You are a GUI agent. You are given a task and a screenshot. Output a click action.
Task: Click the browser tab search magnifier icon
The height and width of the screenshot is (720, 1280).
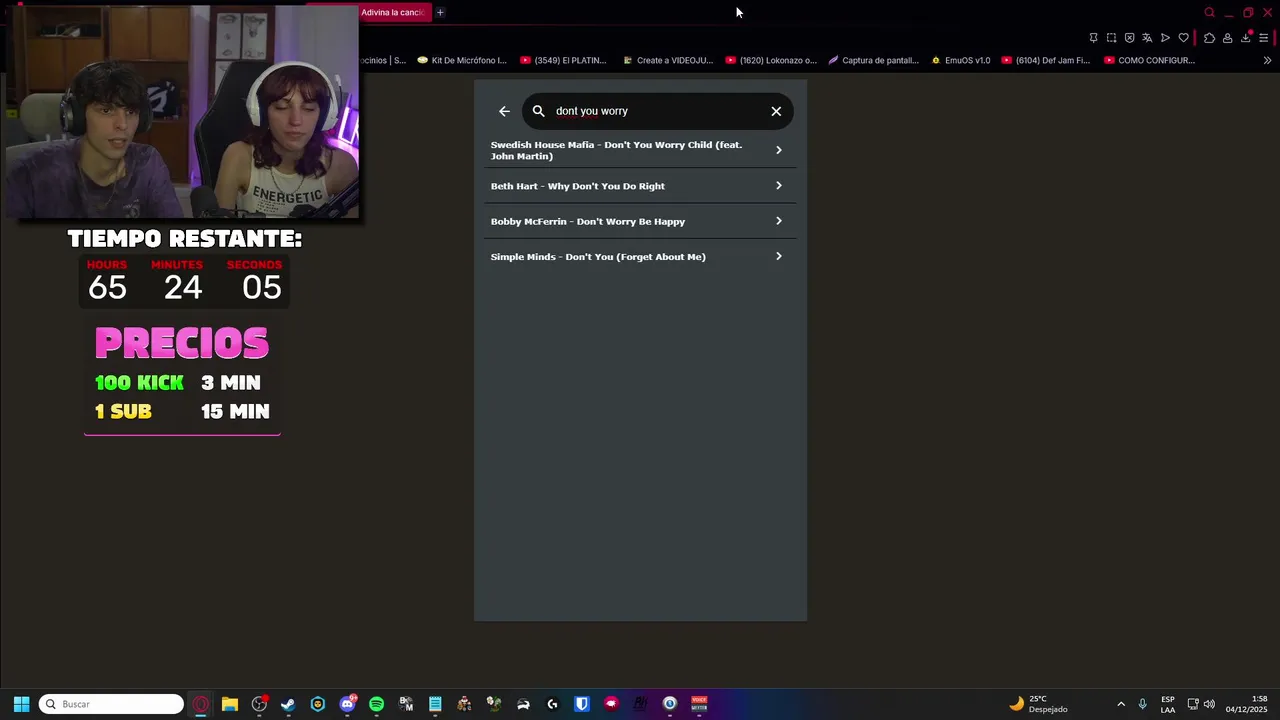pos(1209,12)
